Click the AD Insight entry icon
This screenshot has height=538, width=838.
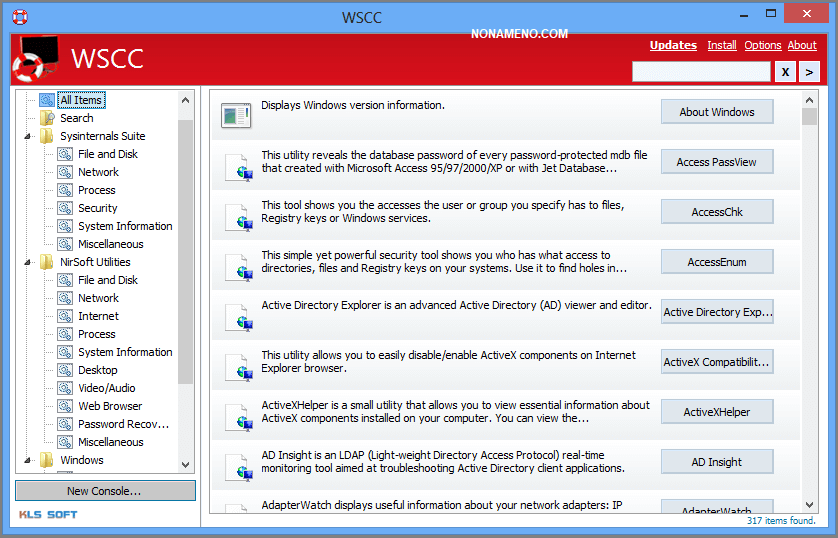pyautogui.click(x=238, y=466)
